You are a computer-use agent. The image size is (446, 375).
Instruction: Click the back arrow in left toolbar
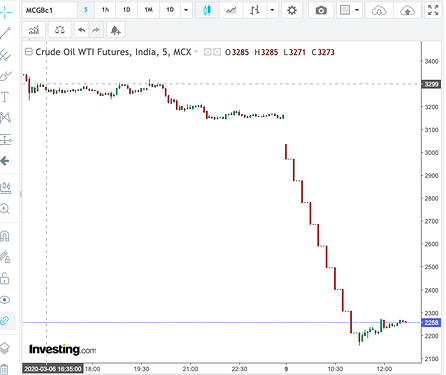pyautogui.click(x=5, y=161)
